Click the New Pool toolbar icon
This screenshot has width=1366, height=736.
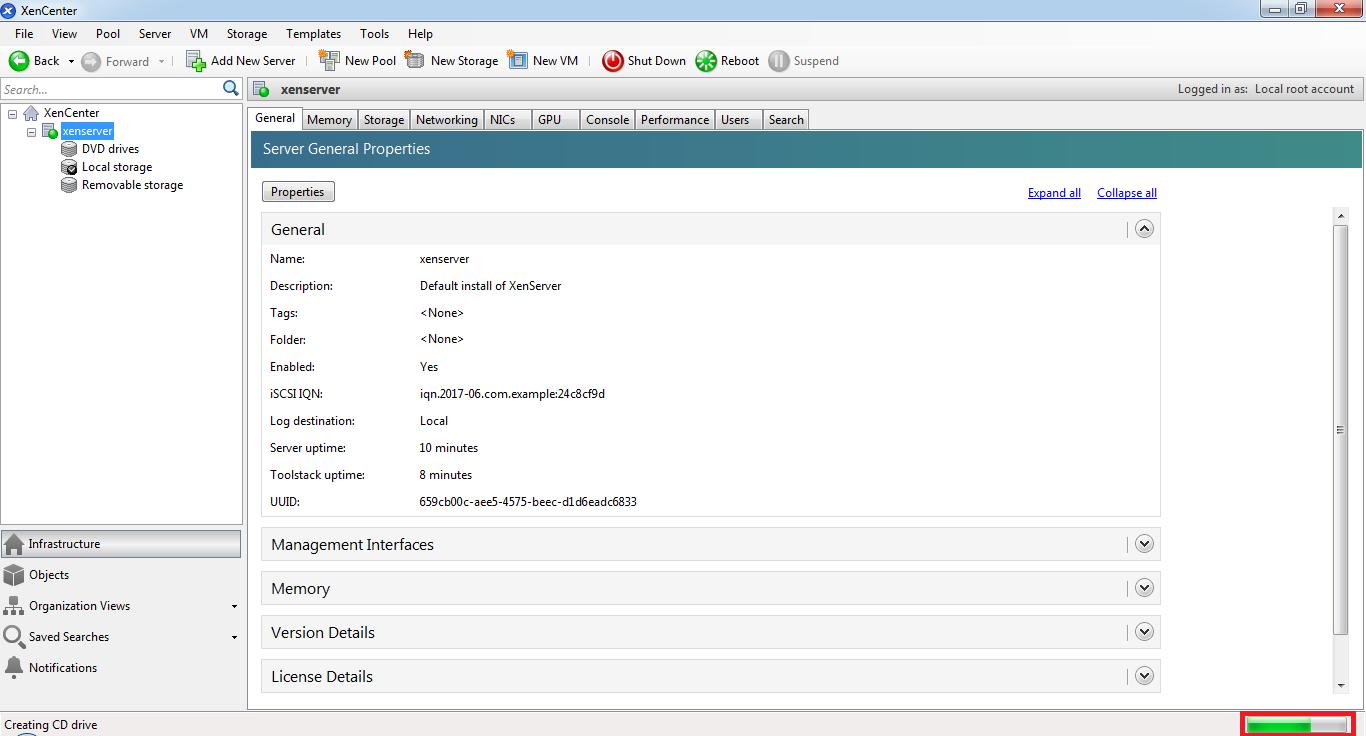[329, 61]
